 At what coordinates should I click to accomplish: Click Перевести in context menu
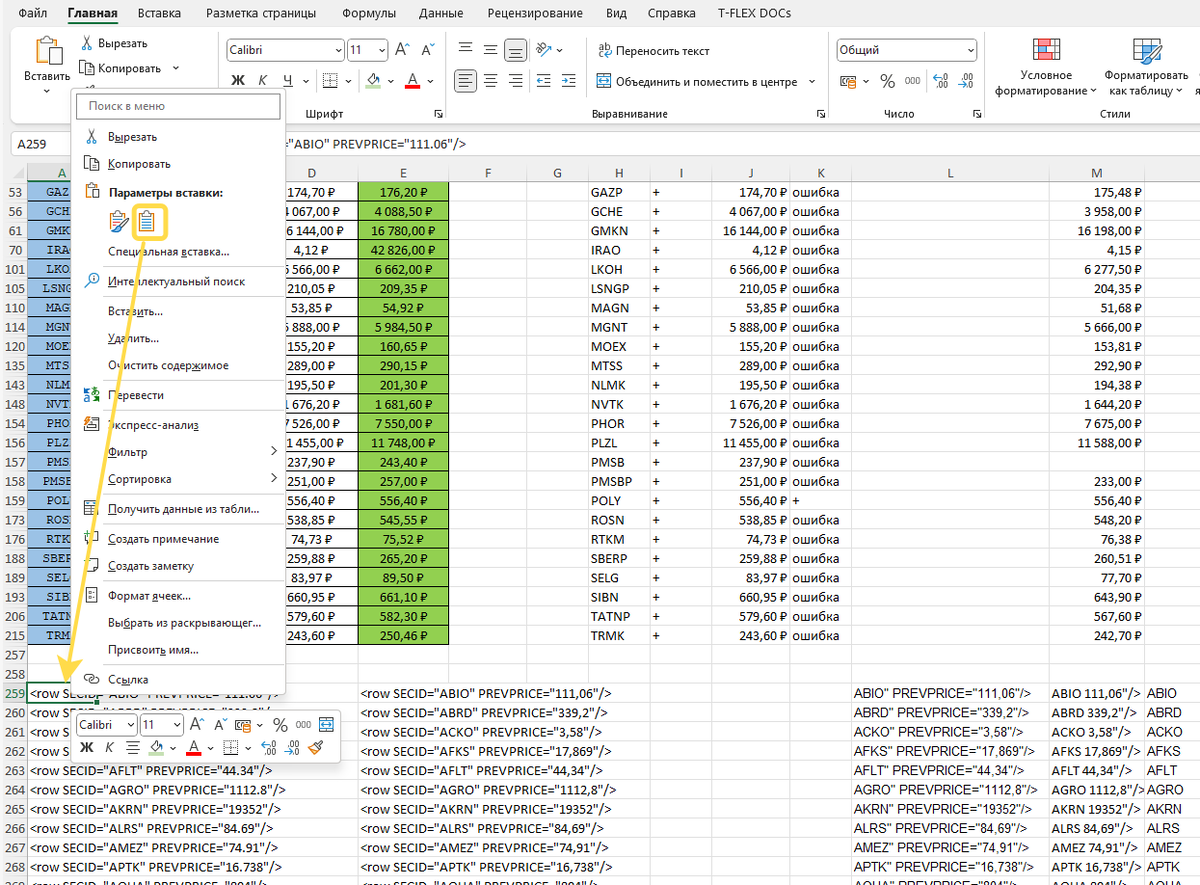coord(136,395)
